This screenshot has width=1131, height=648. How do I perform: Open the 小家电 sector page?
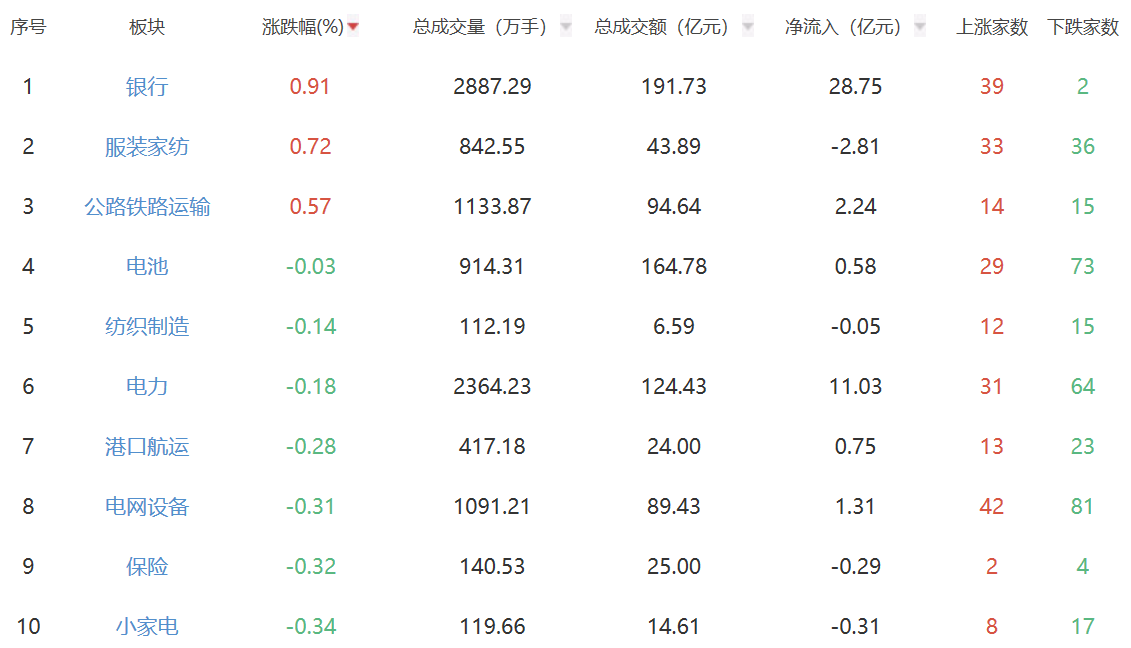pyautogui.click(x=147, y=627)
